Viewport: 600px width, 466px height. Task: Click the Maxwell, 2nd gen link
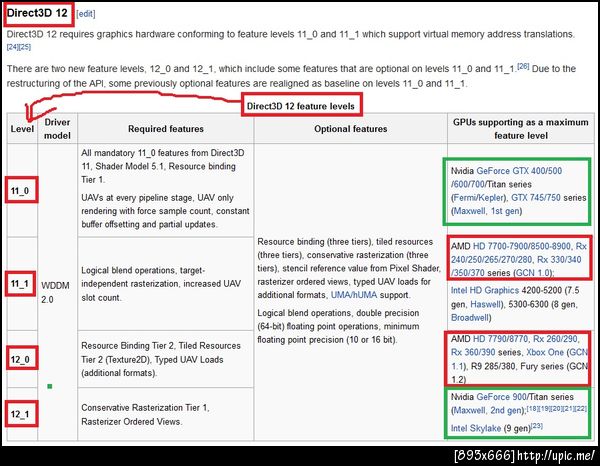point(488,411)
